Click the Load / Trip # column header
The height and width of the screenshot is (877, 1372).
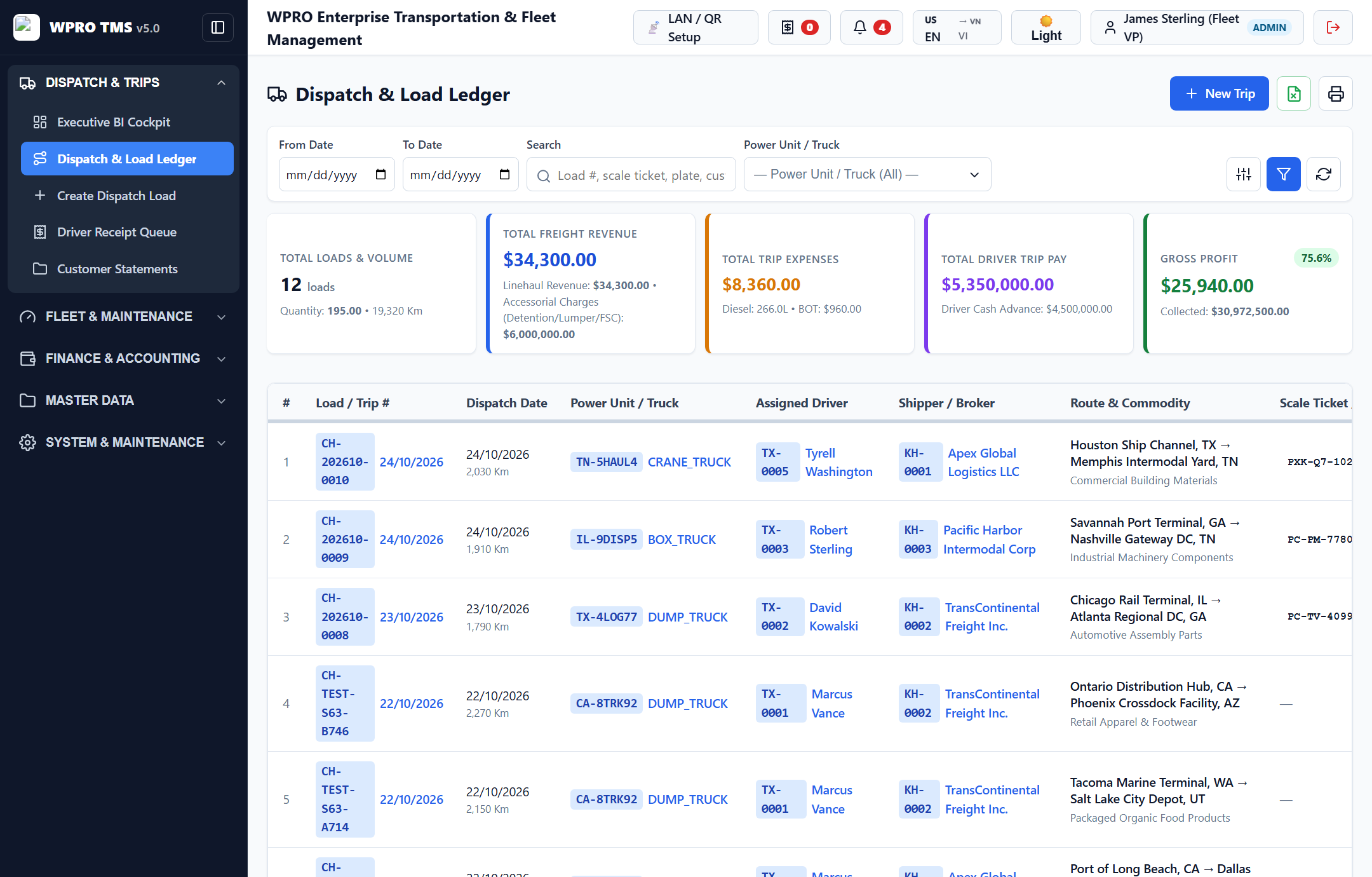[353, 403]
